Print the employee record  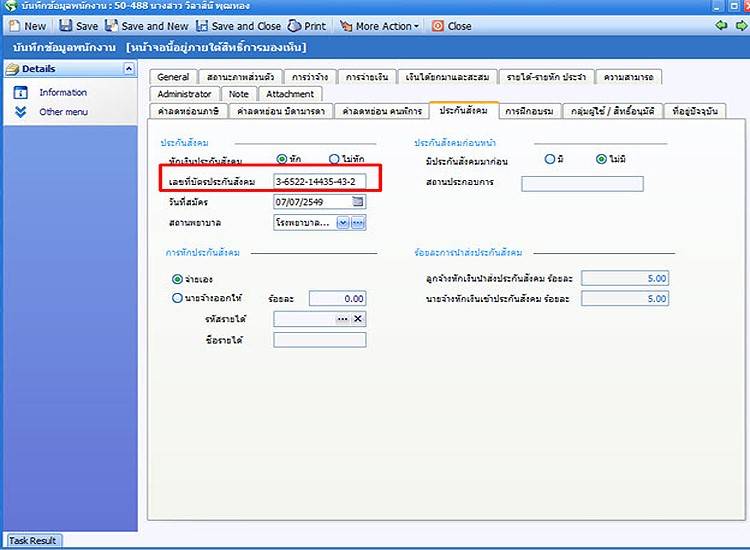point(307,26)
